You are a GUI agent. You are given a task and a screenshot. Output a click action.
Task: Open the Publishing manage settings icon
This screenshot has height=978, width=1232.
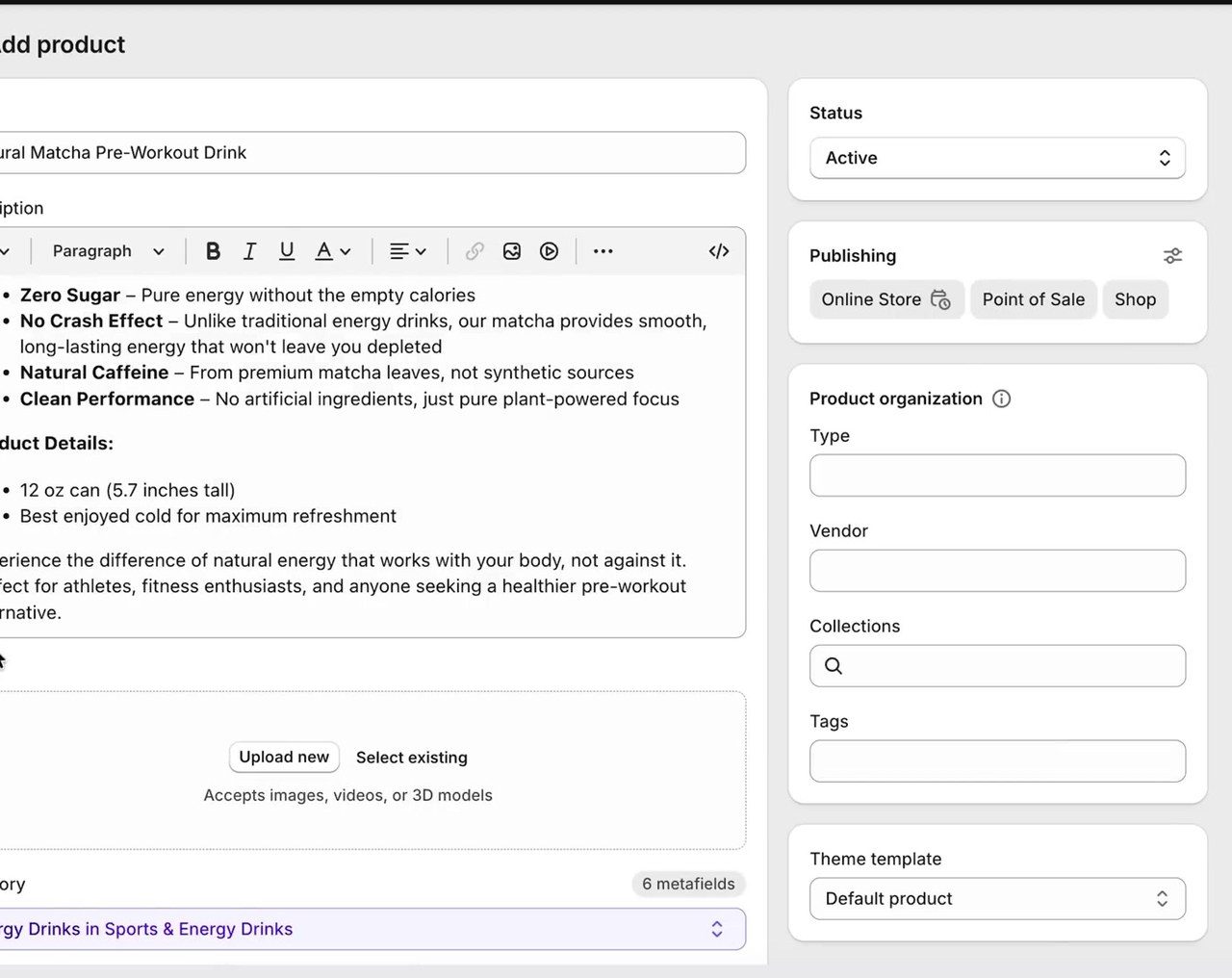click(1172, 256)
